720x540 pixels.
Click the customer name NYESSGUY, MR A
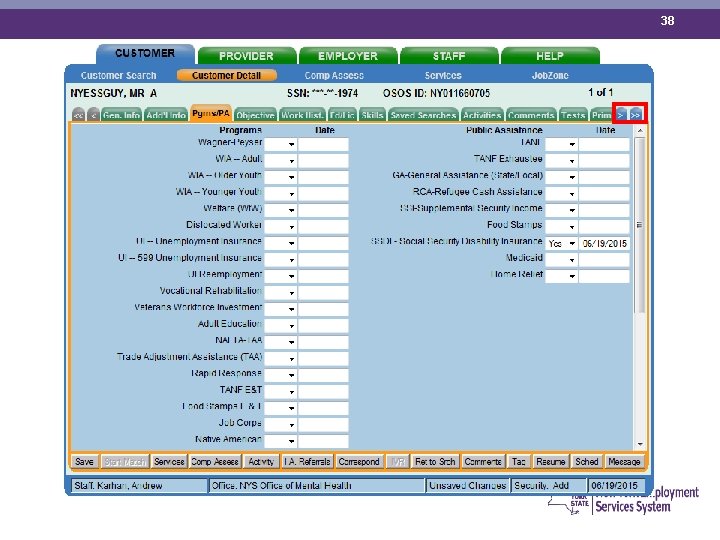coord(113,93)
